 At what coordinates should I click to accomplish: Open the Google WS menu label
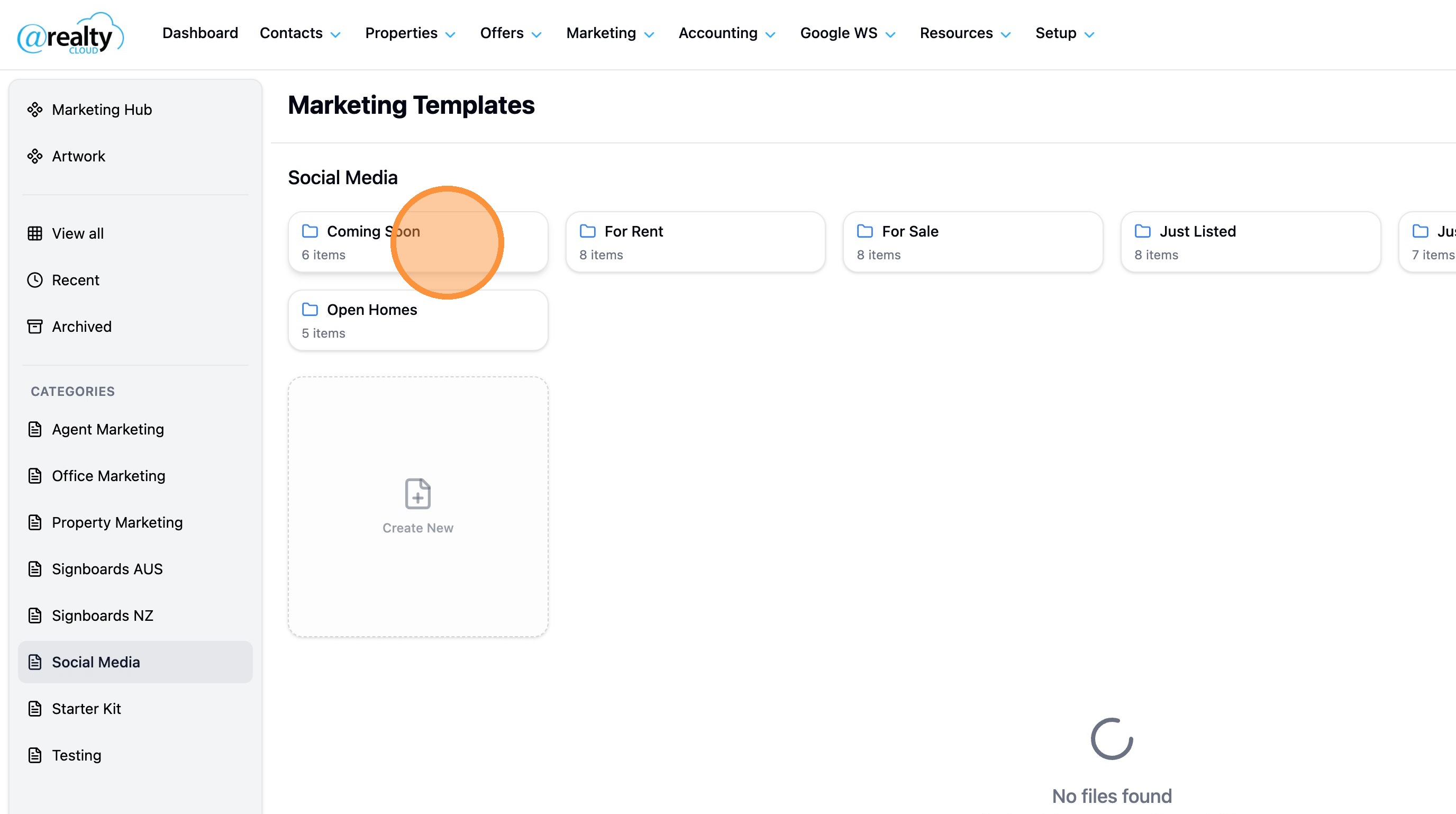pos(839,33)
